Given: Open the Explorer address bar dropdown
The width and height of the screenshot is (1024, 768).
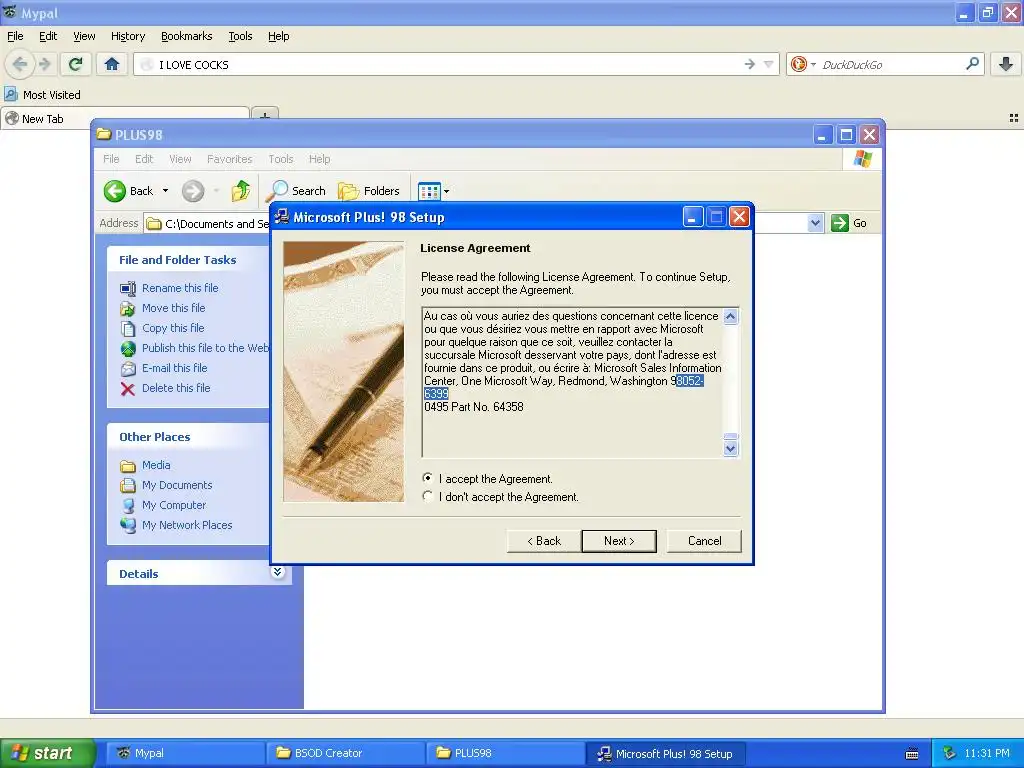Looking at the screenshot, I should click(815, 223).
